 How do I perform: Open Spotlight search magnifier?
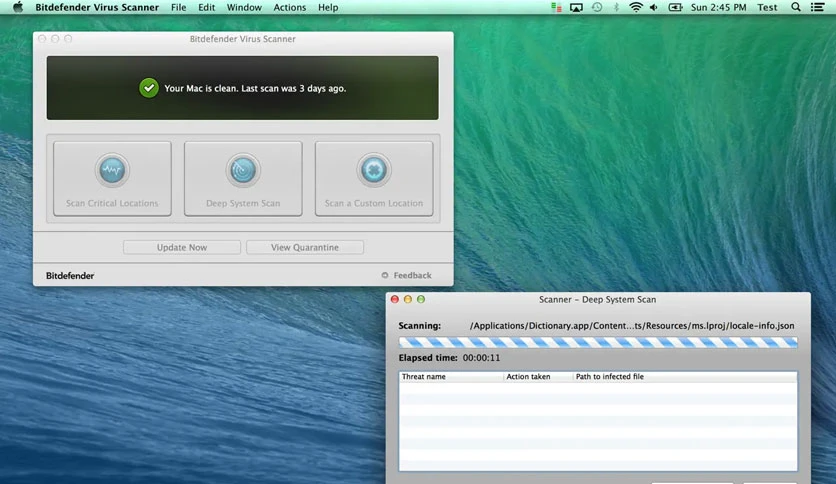point(795,7)
